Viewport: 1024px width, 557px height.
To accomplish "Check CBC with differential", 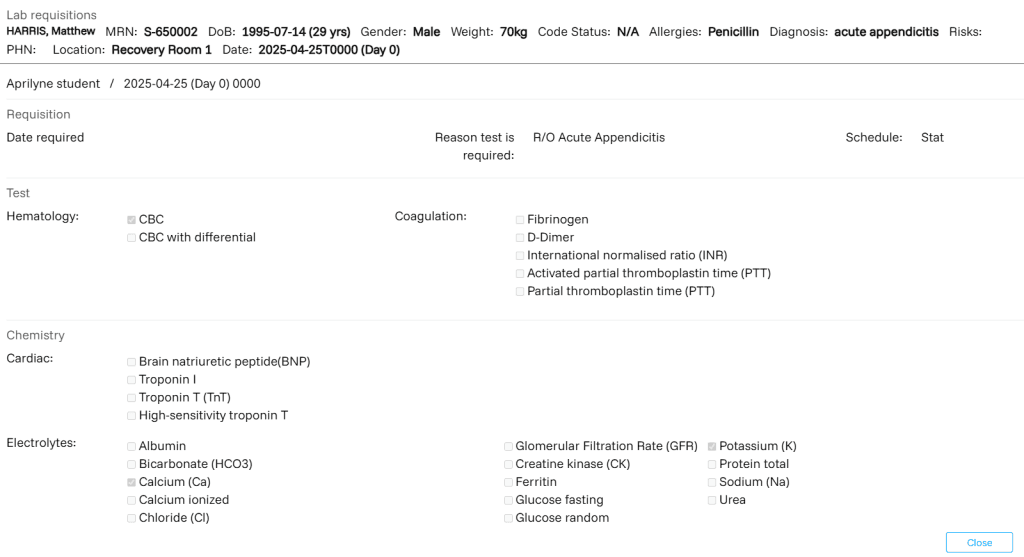I will 131,238.
